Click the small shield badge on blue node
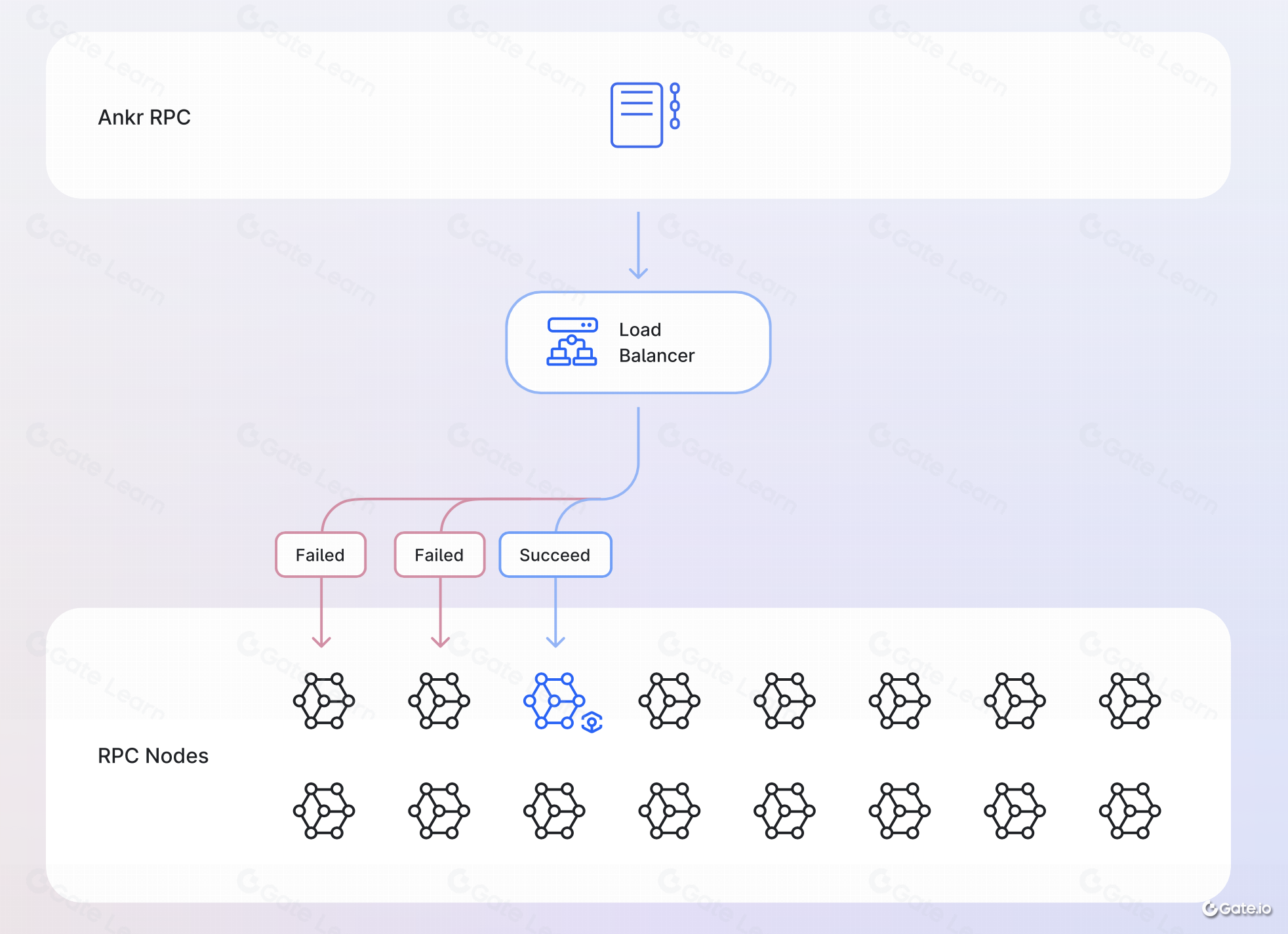1288x934 pixels. 592,722
